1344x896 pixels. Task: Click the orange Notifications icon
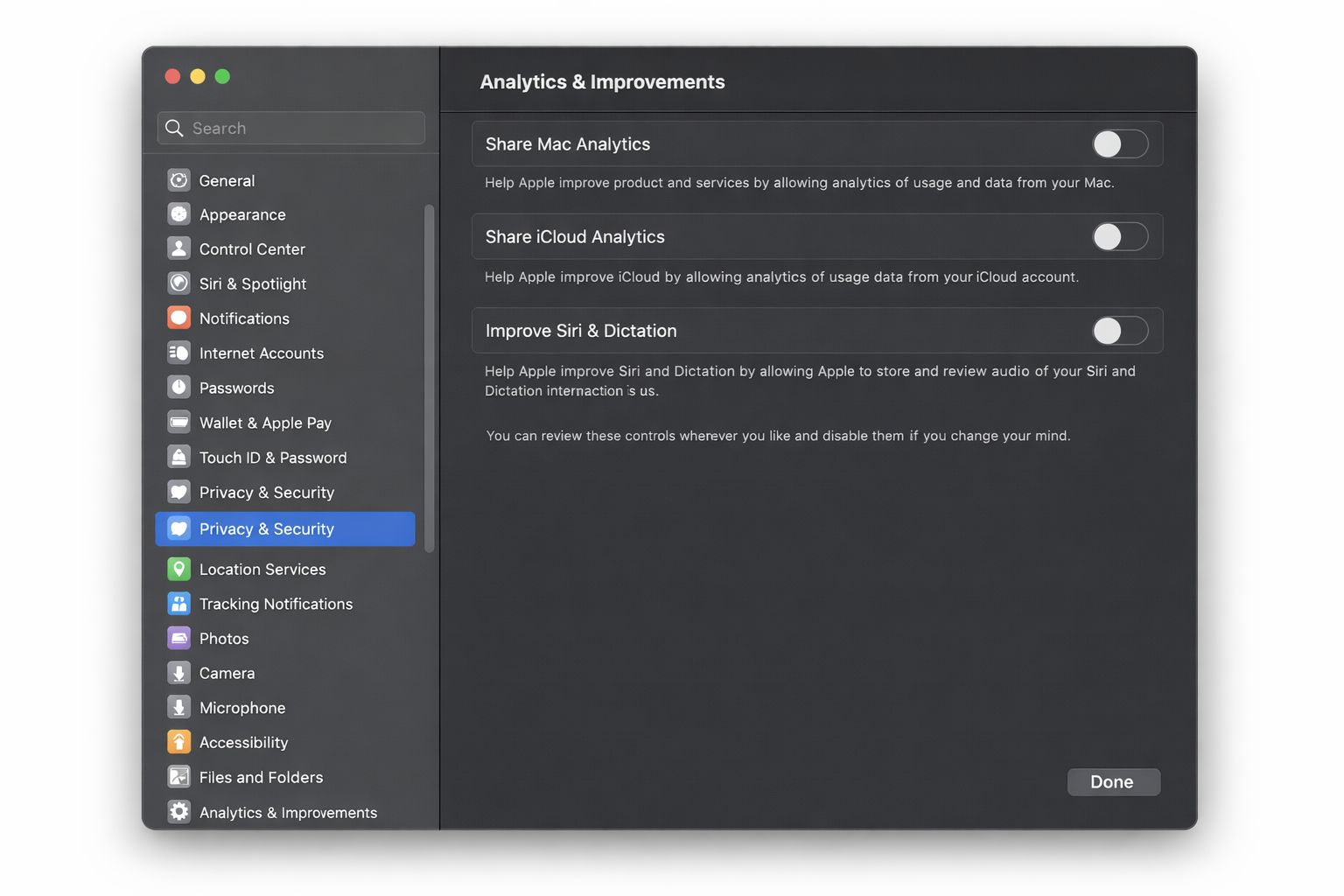pos(178,318)
